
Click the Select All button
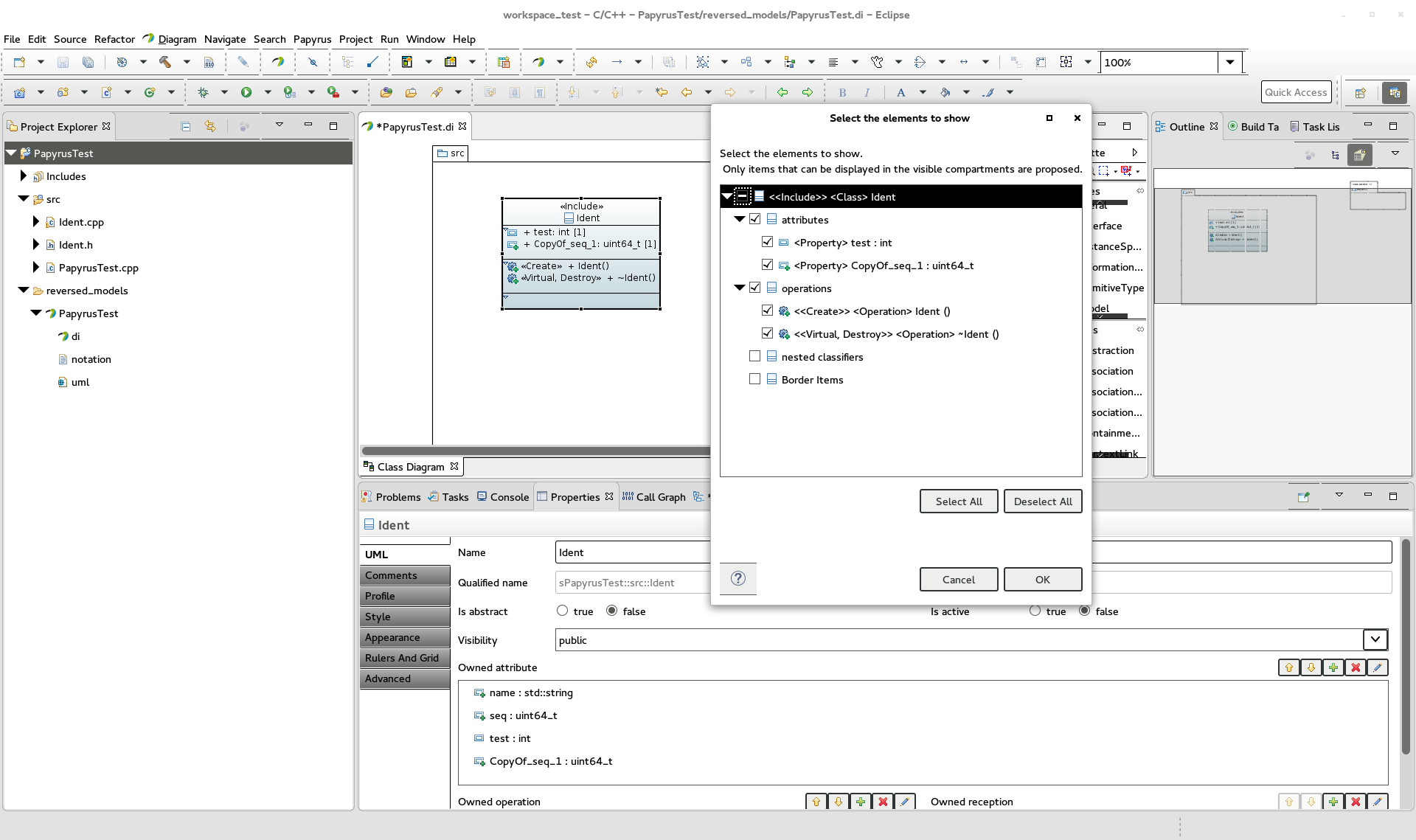(x=959, y=501)
